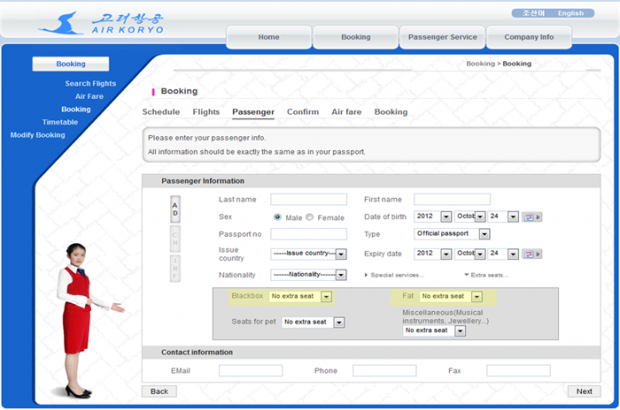Screen dimensions: 620x410
Task: Open Expiry date day dropdown
Action: 503,253
